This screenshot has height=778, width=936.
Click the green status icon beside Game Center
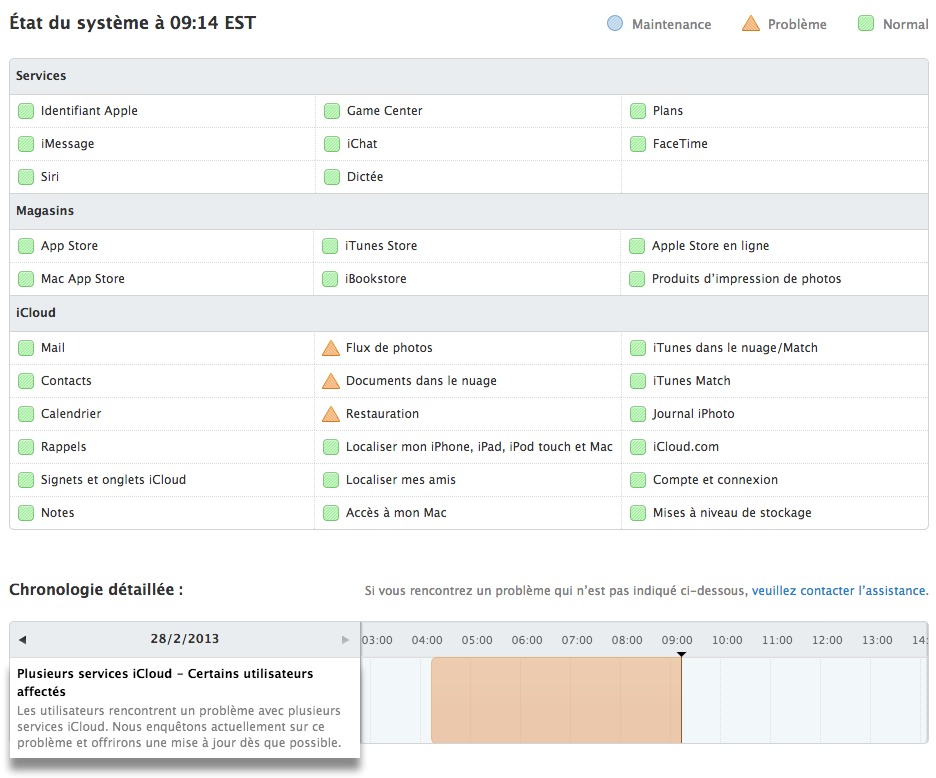pyautogui.click(x=332, y=111)
